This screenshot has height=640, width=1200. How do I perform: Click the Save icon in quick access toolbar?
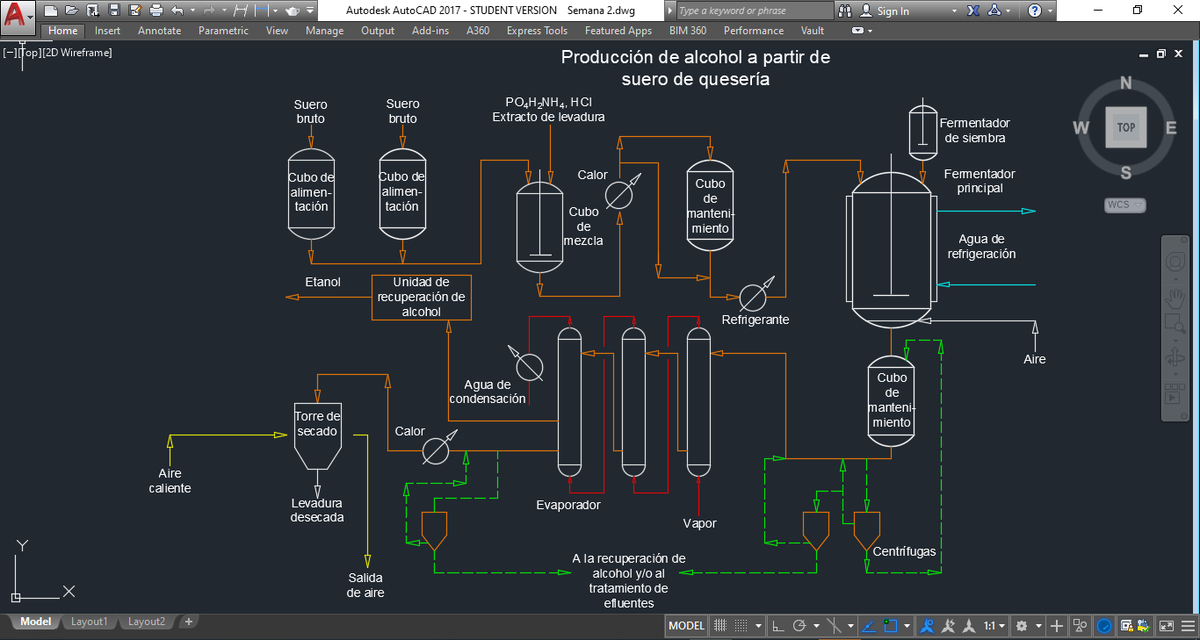tap(114, 10)
